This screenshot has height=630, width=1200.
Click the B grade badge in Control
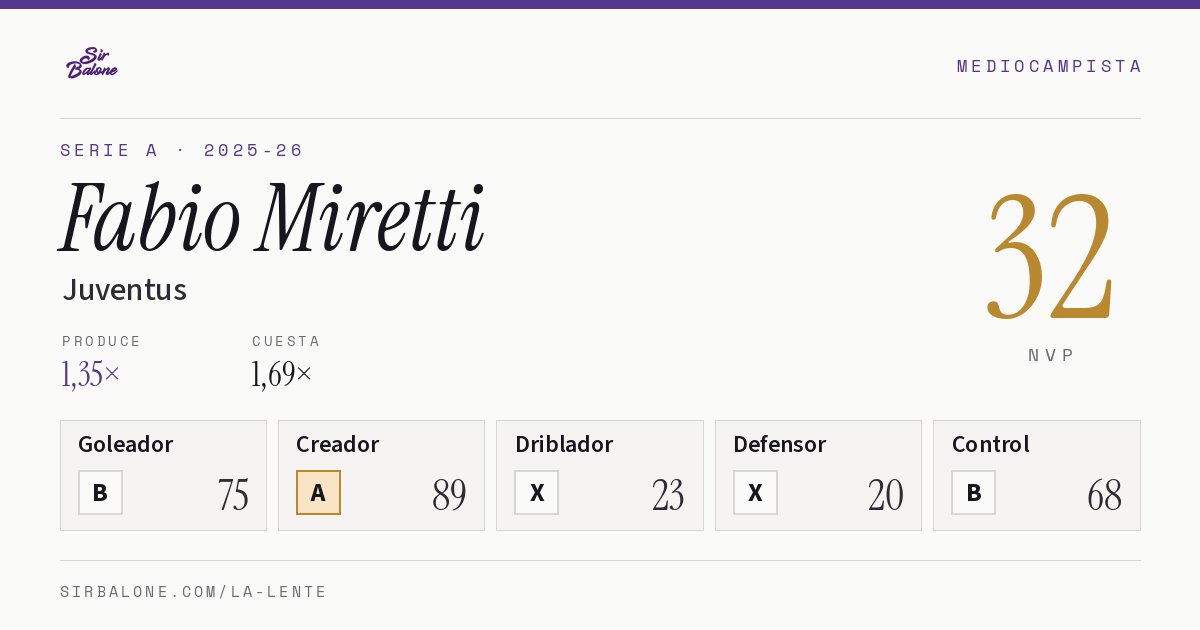(x=973, y=492)
